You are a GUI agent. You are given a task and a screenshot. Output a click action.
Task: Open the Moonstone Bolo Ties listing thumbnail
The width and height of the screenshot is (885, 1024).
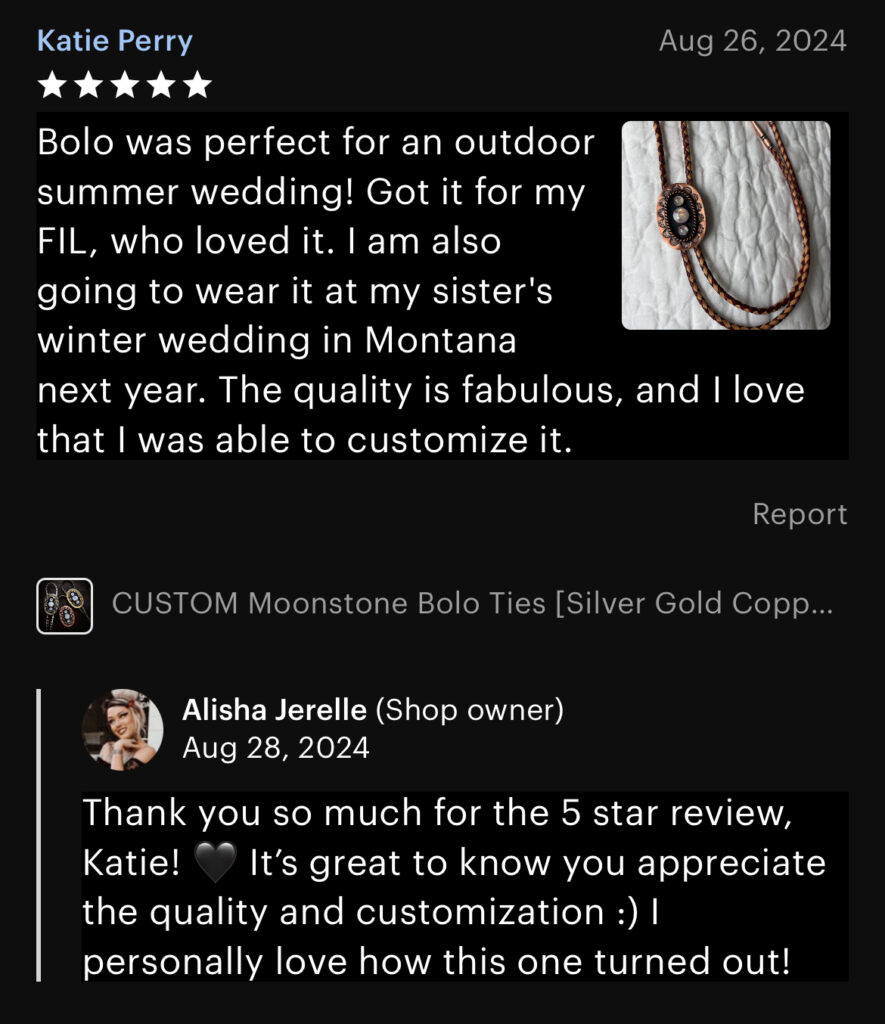[65, 606]
